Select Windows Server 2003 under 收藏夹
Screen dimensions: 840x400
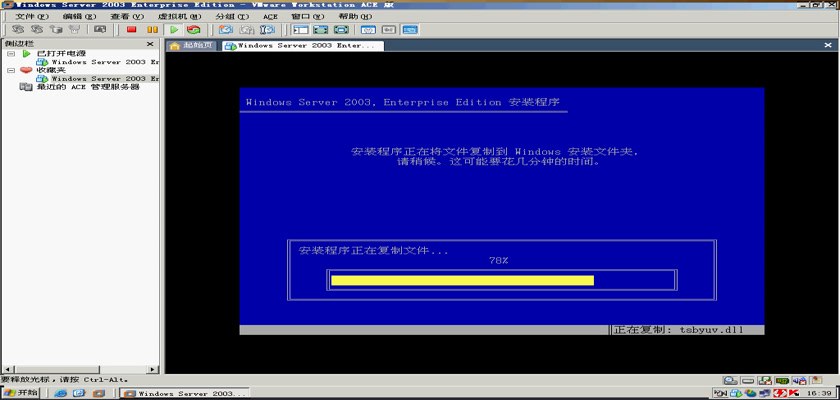[x=104, y=79]
